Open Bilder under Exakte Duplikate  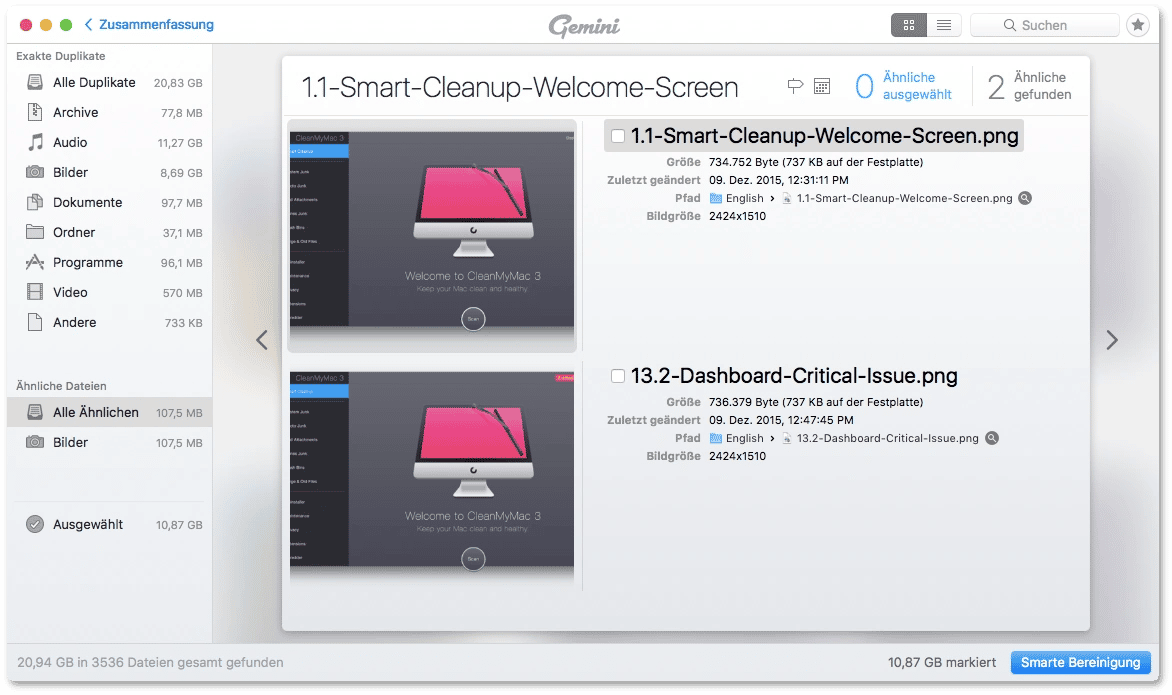(109, 173)
